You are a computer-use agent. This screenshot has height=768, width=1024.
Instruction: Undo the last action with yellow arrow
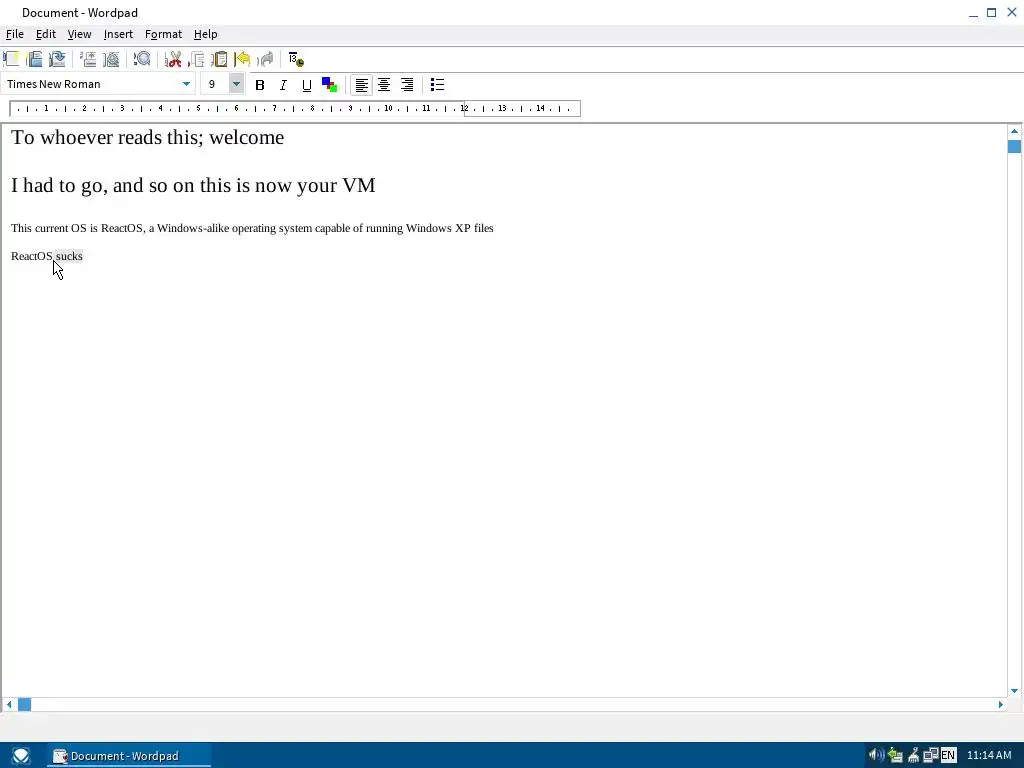242,59
